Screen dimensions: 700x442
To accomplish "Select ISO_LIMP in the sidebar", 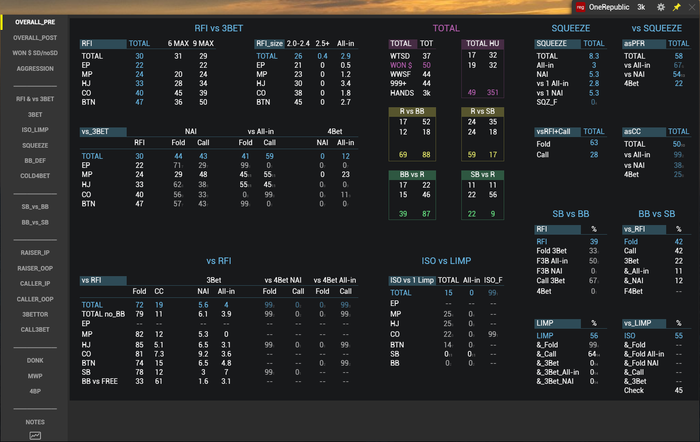I will coord(35,130).
